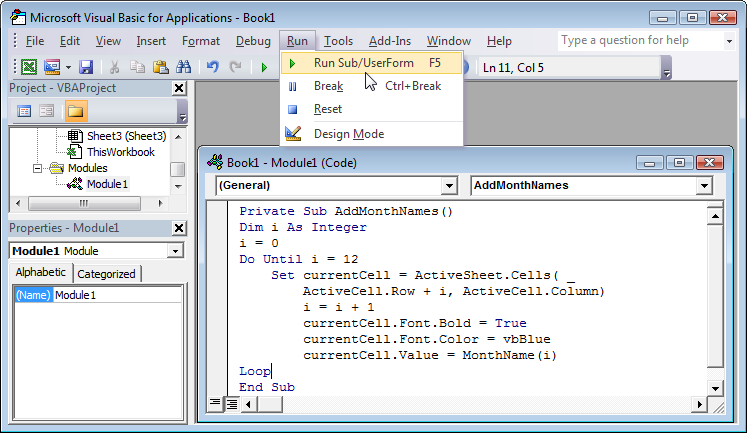Open the (General) object dropdown
The height and width of the screenshot is (433, 747).
point(449,186)
